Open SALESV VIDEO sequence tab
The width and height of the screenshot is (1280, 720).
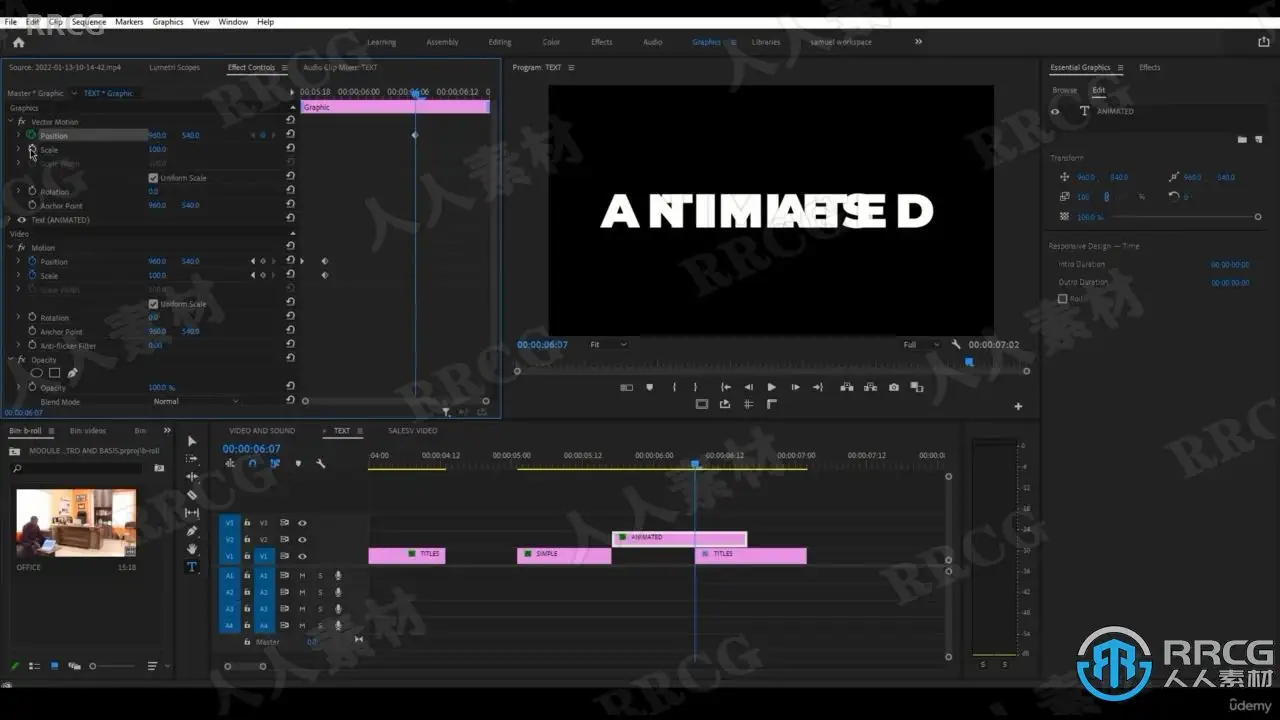[412, 431]
